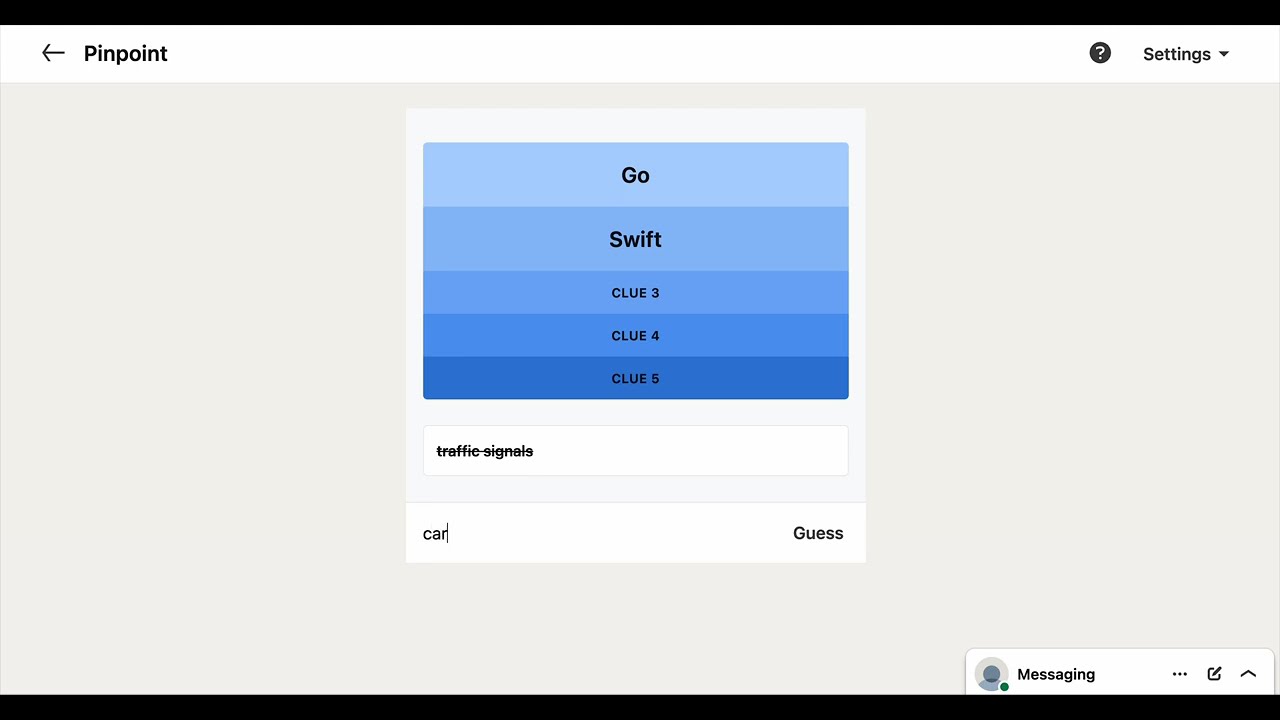This screenshot has height=720, width=1280.
Task: Click the CLUE 5 row
Action: pos(636,378)
